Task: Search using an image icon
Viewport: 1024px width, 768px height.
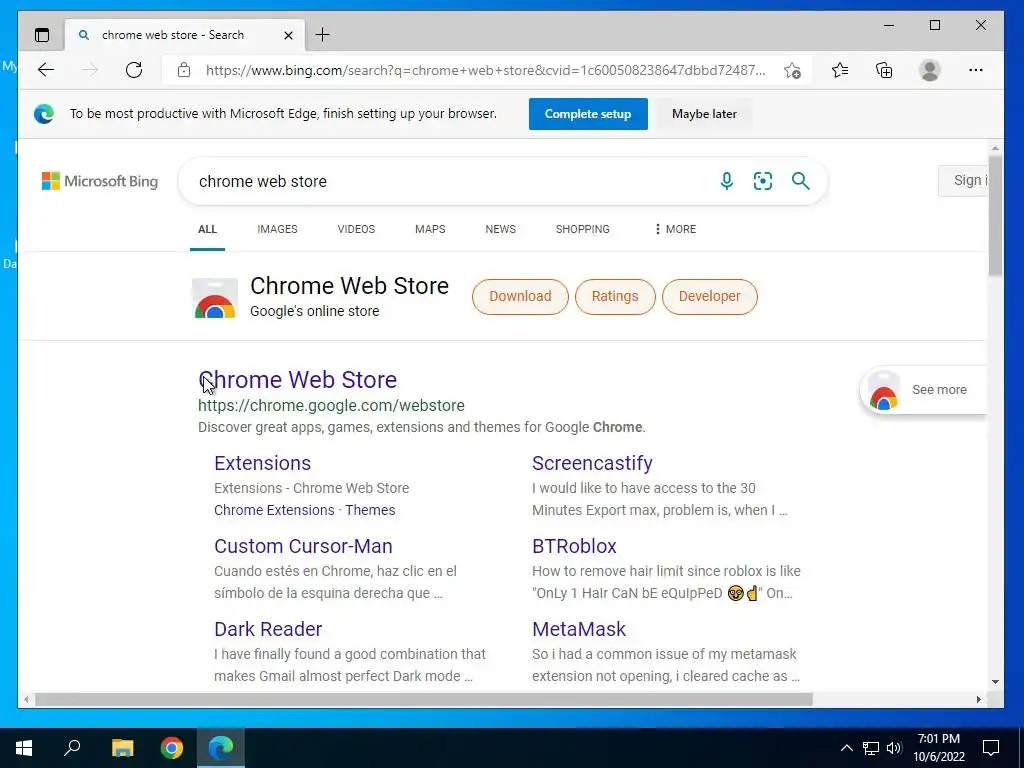Action: tap(763, 181)
